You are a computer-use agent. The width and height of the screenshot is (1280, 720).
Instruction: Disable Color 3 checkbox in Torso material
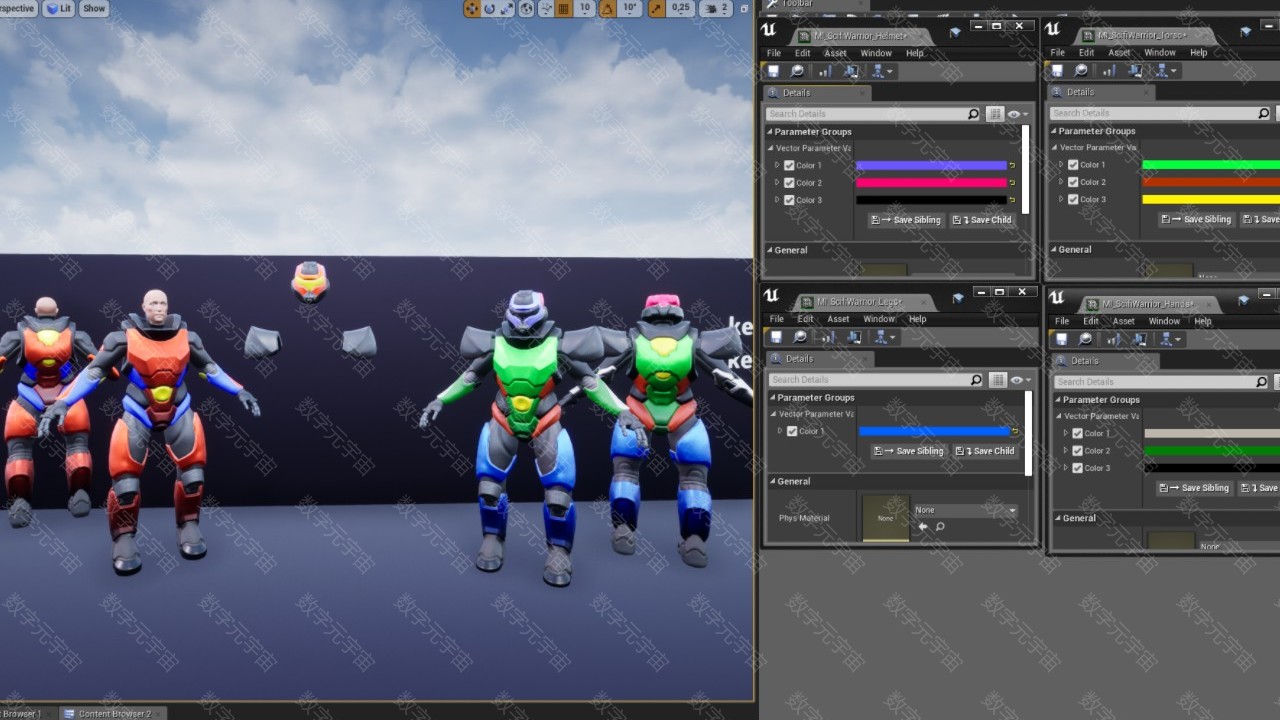(1073, 199)
